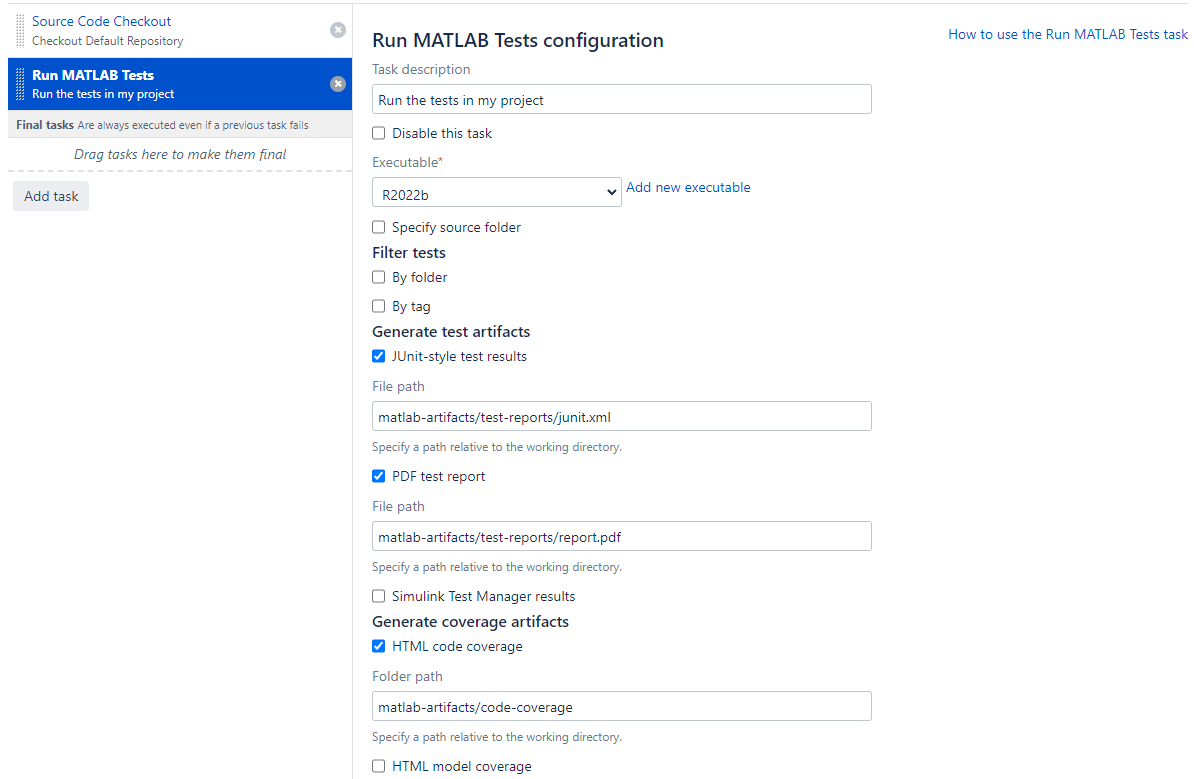This screenshot has width=1194, height=779.
Task: Click the Add task button
Action: [51, 196]
